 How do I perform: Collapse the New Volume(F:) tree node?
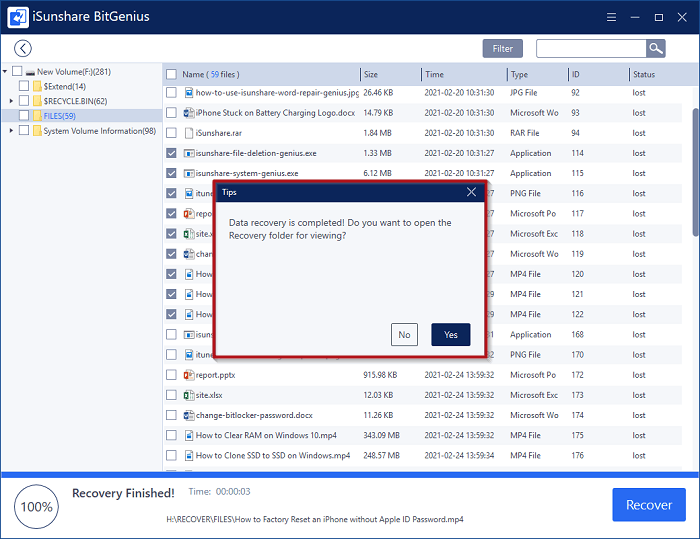(x=6, y=72)
